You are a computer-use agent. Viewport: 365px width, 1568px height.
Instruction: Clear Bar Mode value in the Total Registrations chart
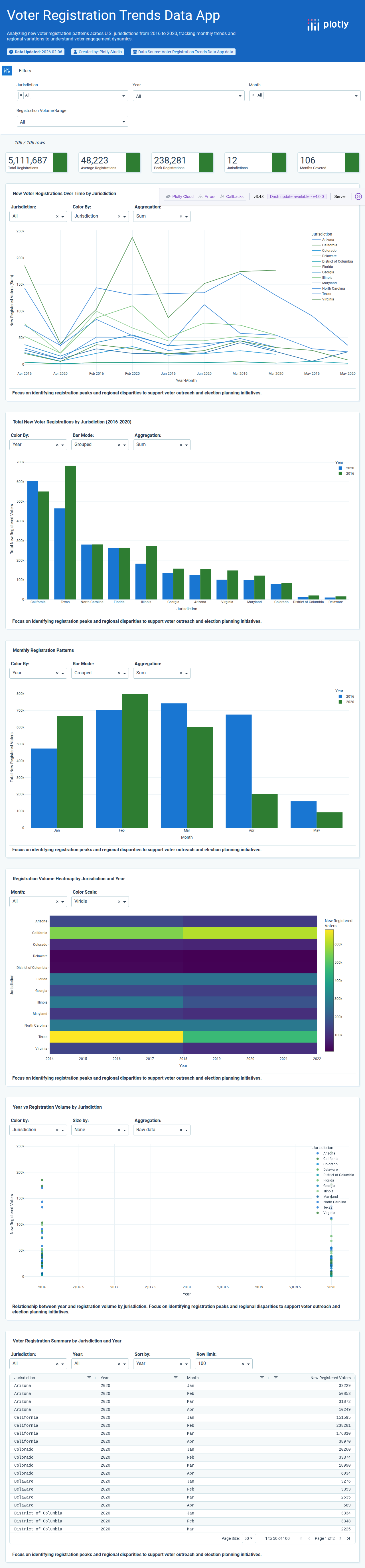[119, 445]
